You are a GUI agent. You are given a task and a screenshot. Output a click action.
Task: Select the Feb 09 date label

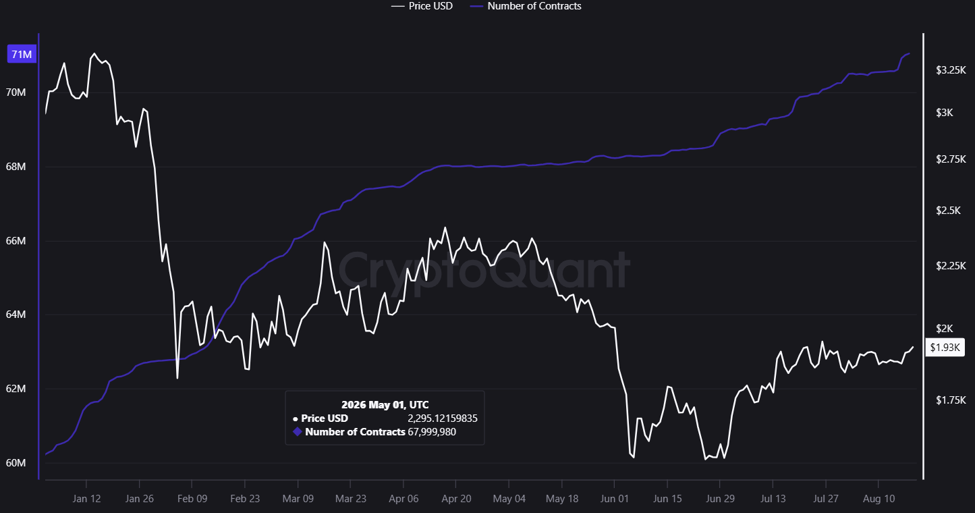[x=192, y=499]
